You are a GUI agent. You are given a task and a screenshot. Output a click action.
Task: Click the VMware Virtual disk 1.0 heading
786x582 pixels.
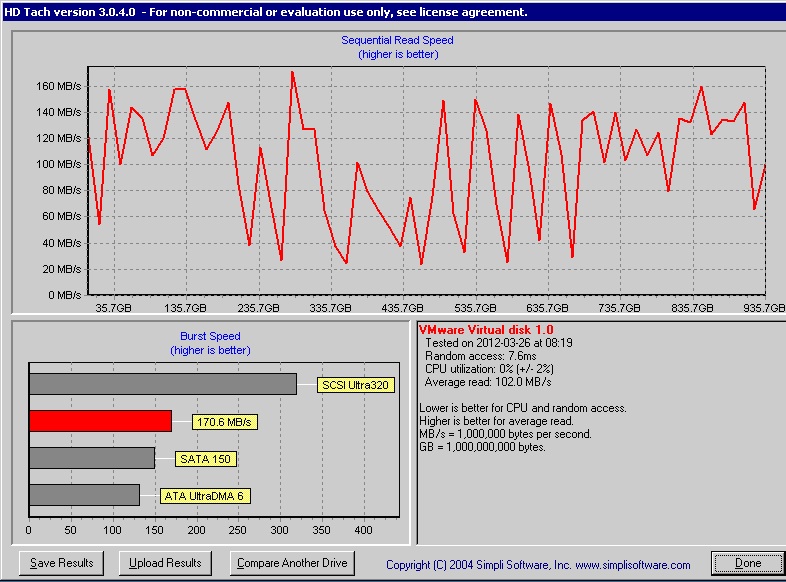click(486, 330)
